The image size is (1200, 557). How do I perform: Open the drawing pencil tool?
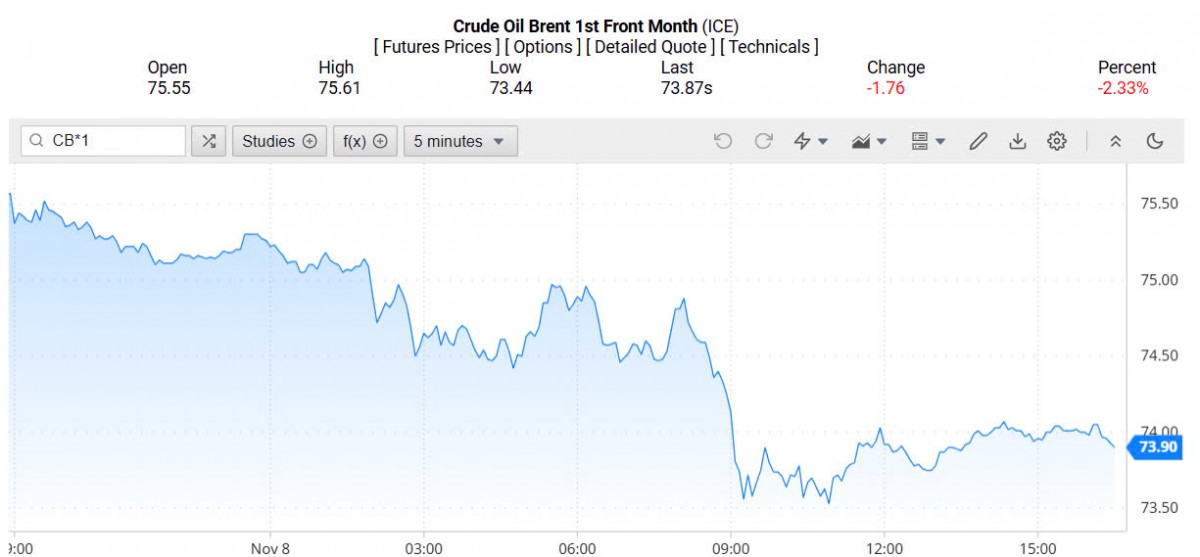pos(979,141)
